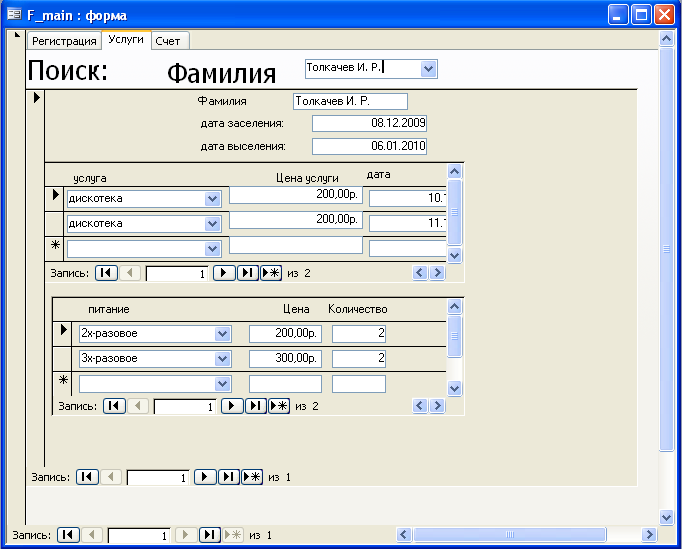Add new record in питание subform
This screenshot has height=549, width=682.
click(x=279, y=406)
